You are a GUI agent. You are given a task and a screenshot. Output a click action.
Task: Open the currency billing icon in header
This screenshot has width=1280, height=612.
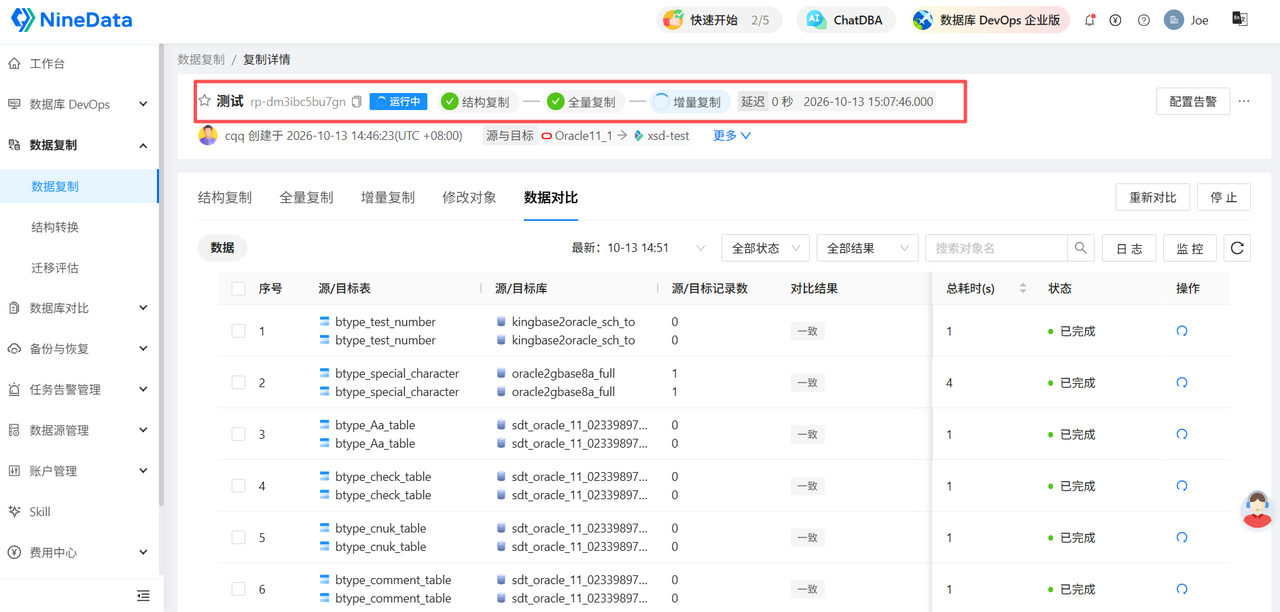click(1116, 20)
